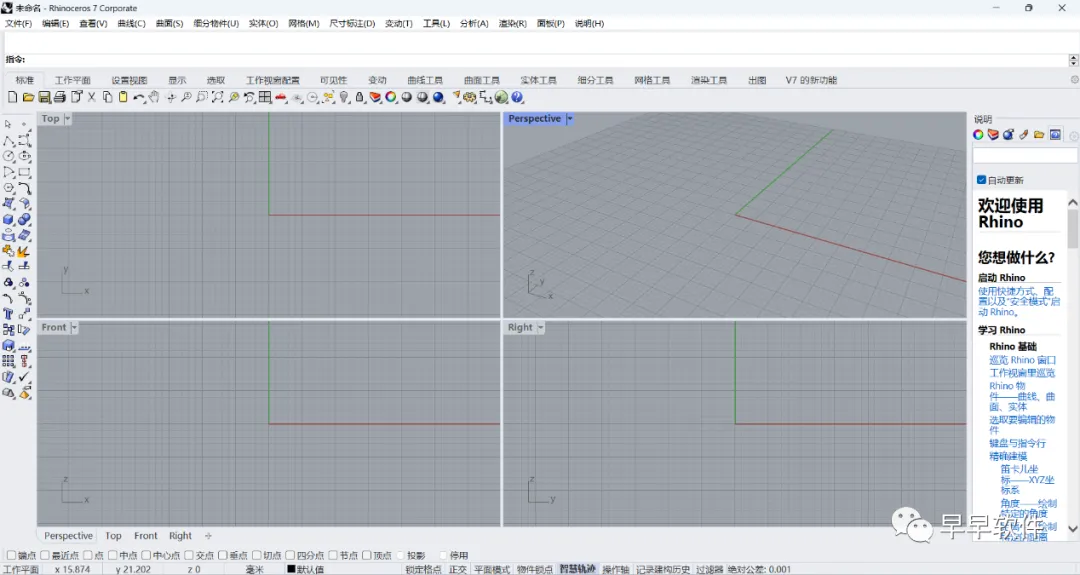This screenshot has width=1080, height=575.
Task: Open the Right viewport dropdown arrow
Action: pos(541,327)
